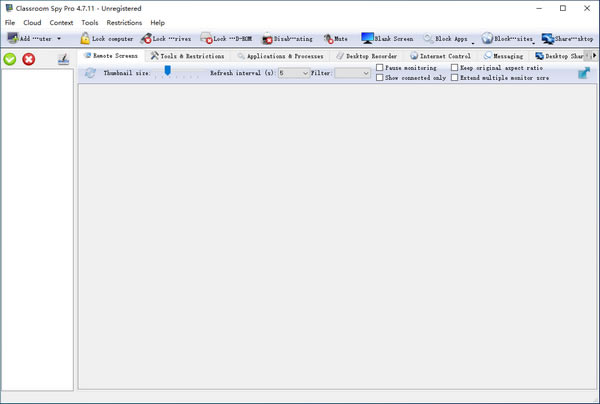The image size is (600, 404).
Task: Open the Desktop Recorder tab
Action: click(367, 56)
